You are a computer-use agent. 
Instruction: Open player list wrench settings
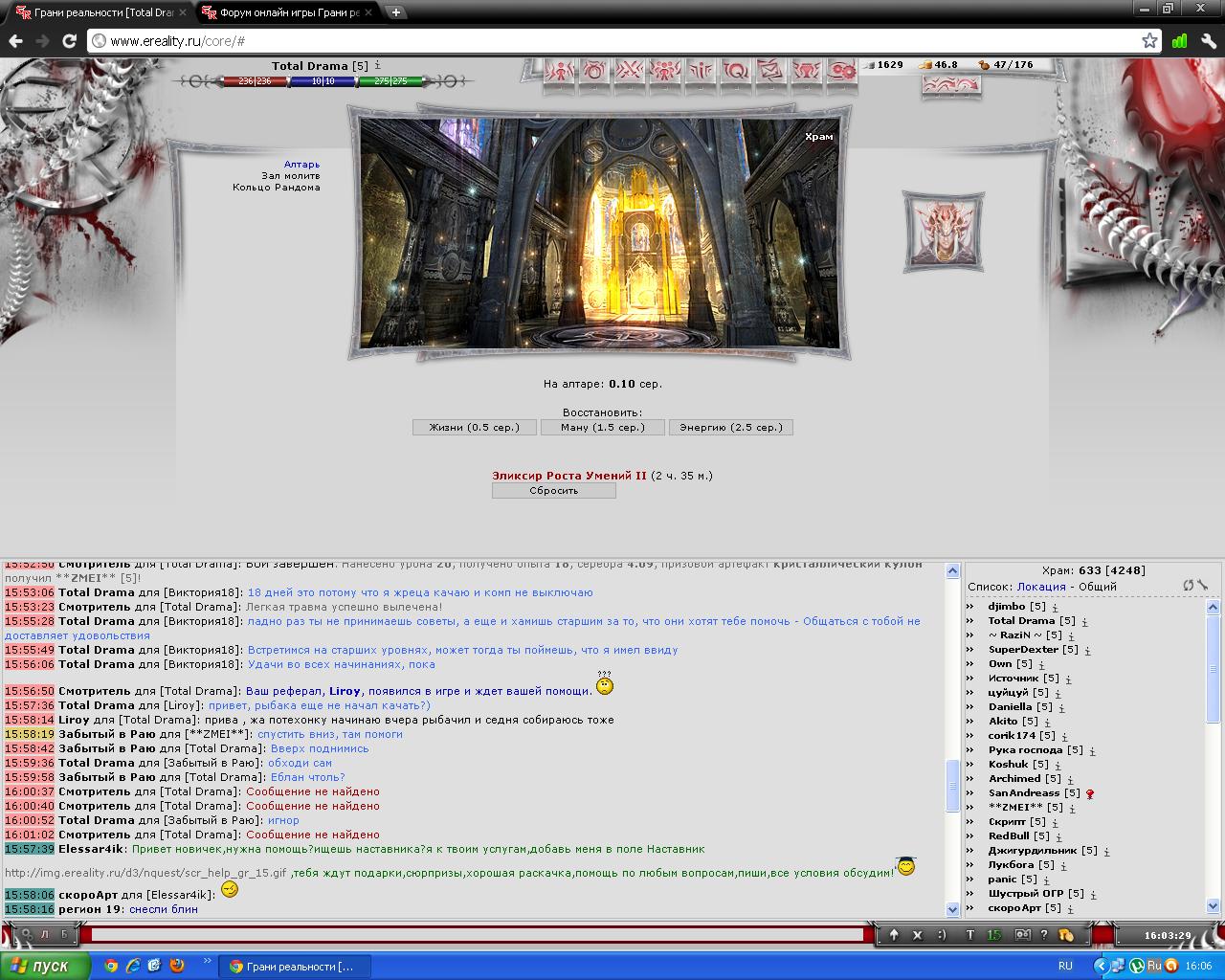pos(1202,585)
